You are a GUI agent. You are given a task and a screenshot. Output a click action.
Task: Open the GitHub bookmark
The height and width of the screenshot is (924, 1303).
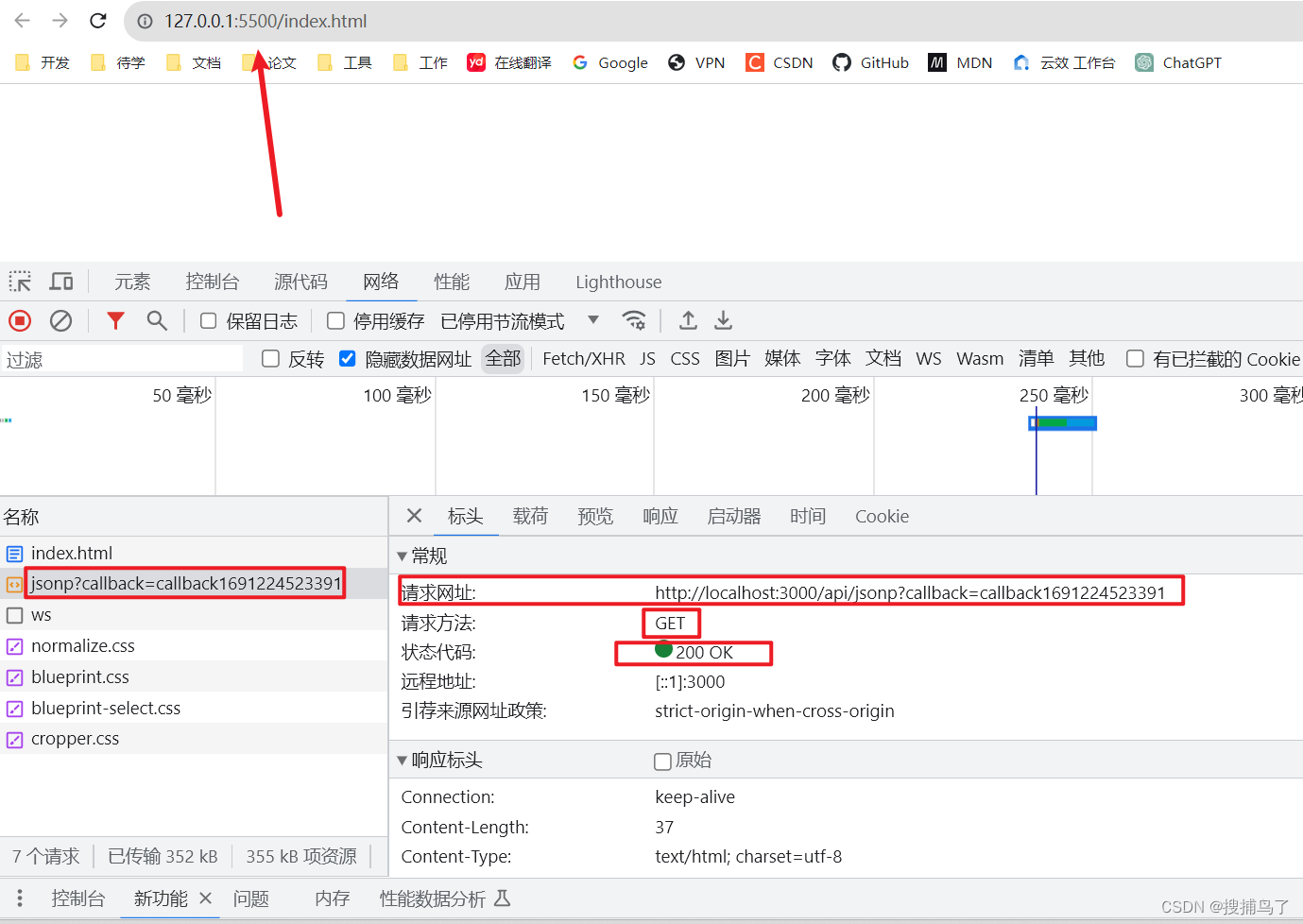870,62
